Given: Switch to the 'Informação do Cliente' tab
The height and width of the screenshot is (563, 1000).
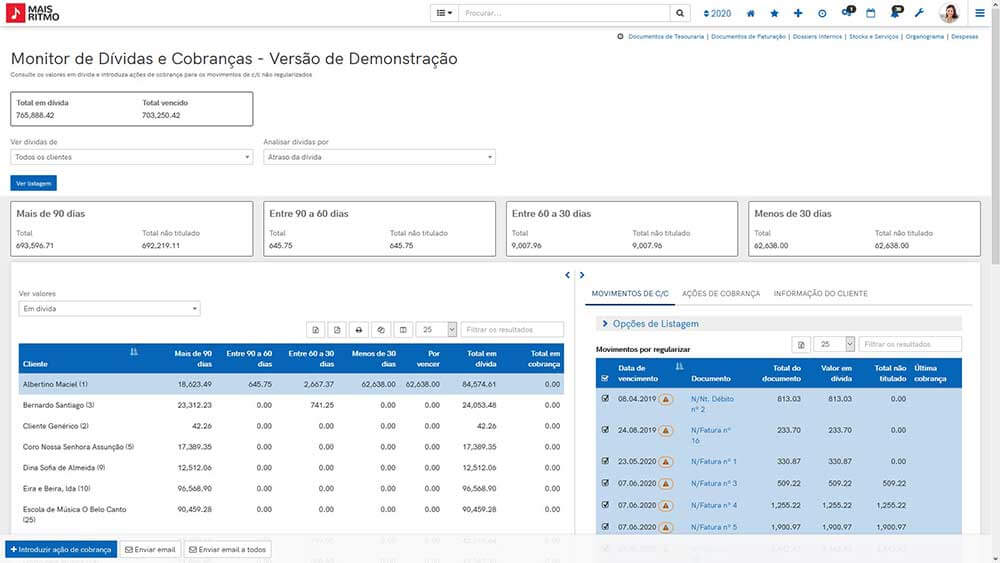Looking at the screenshot, I should pos(820,294).
